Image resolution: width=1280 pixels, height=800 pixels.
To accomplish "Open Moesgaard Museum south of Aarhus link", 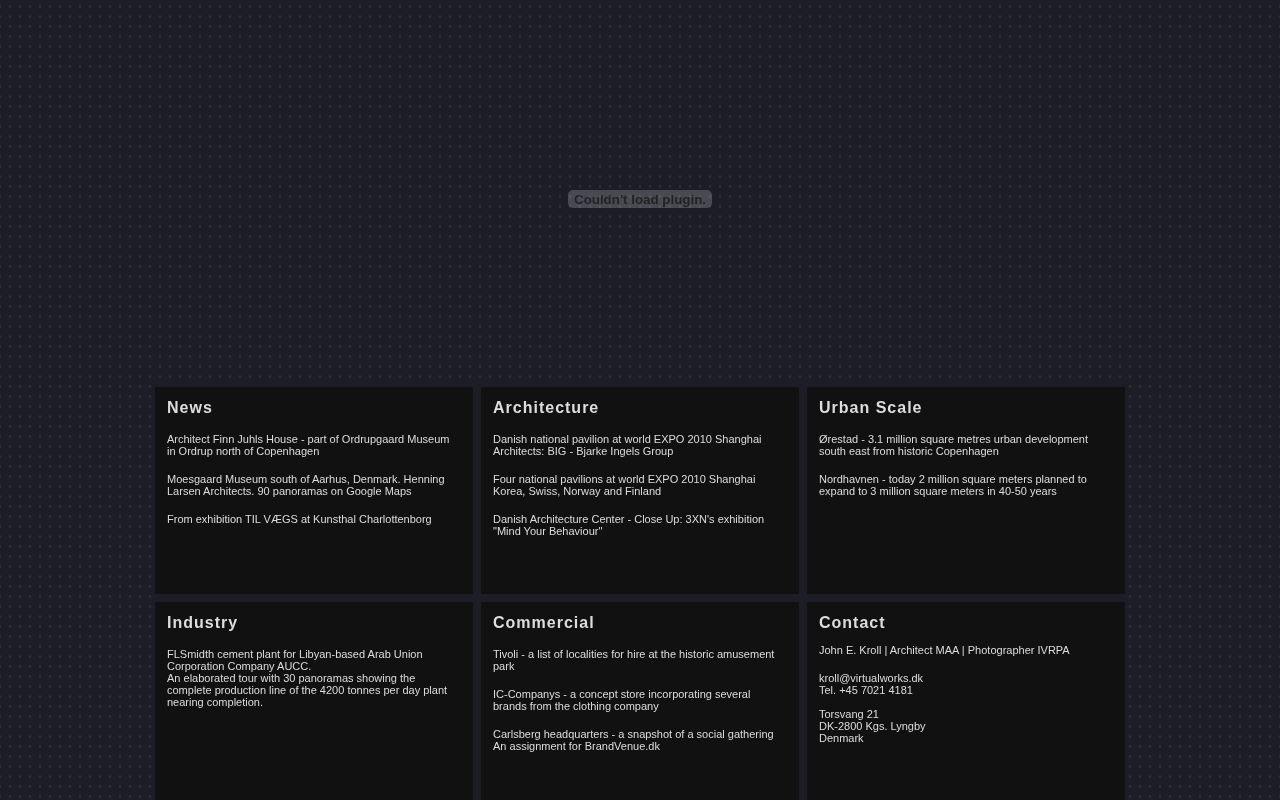I will pyautogui.click(x=306, y=485).
